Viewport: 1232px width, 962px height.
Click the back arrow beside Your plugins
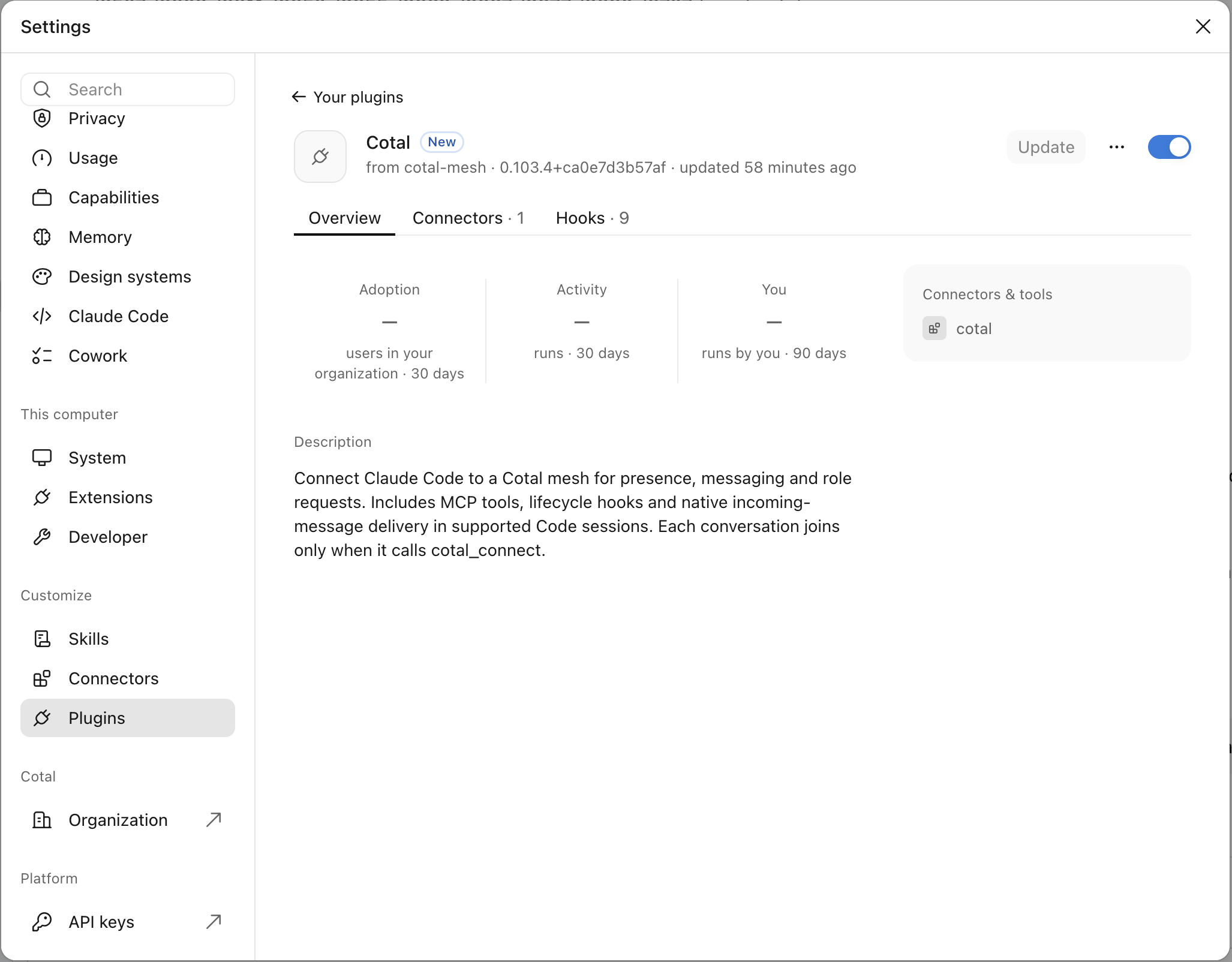299,97
